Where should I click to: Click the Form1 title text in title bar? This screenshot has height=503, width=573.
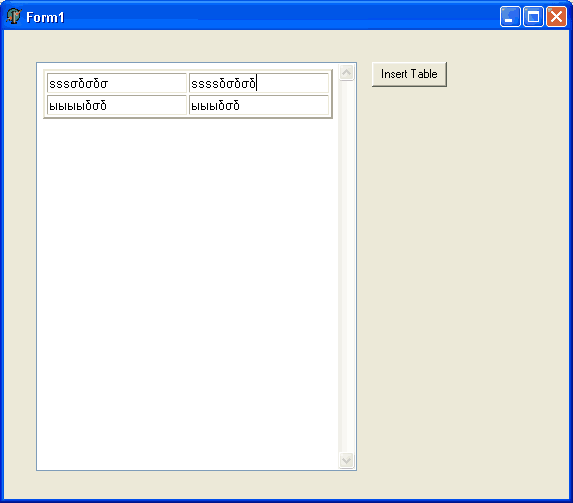45,17
